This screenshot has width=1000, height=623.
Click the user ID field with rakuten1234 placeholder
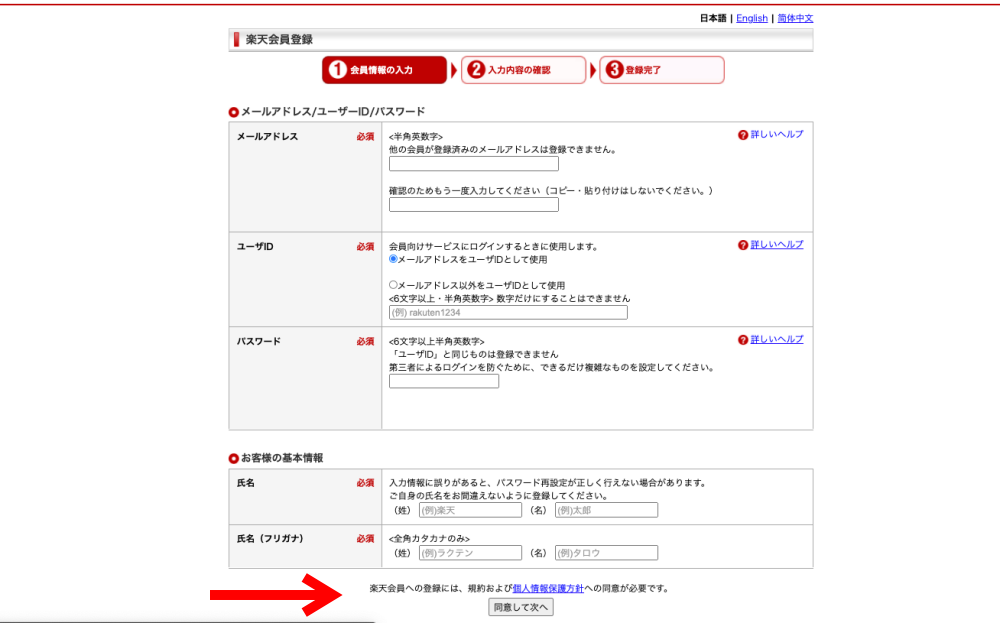pyautogui.click(x=508, y=312)
